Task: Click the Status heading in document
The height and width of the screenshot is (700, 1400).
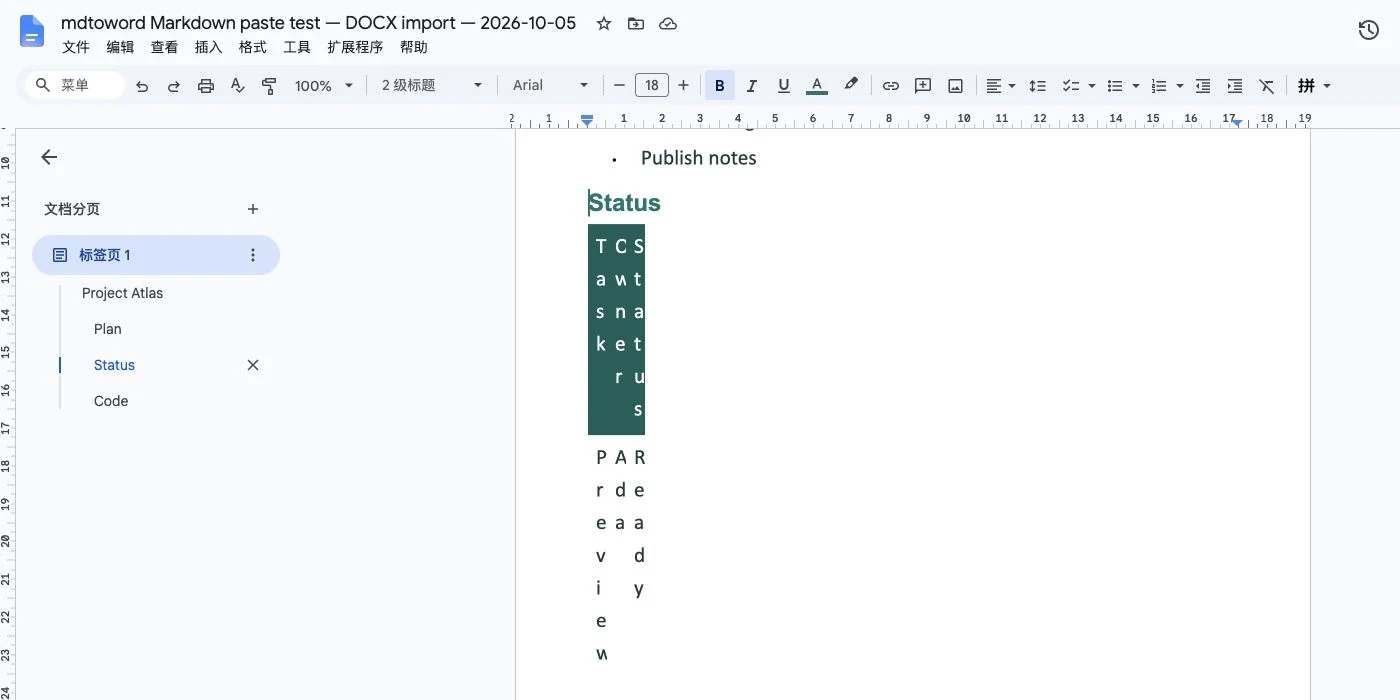Action: coord(624,203)
